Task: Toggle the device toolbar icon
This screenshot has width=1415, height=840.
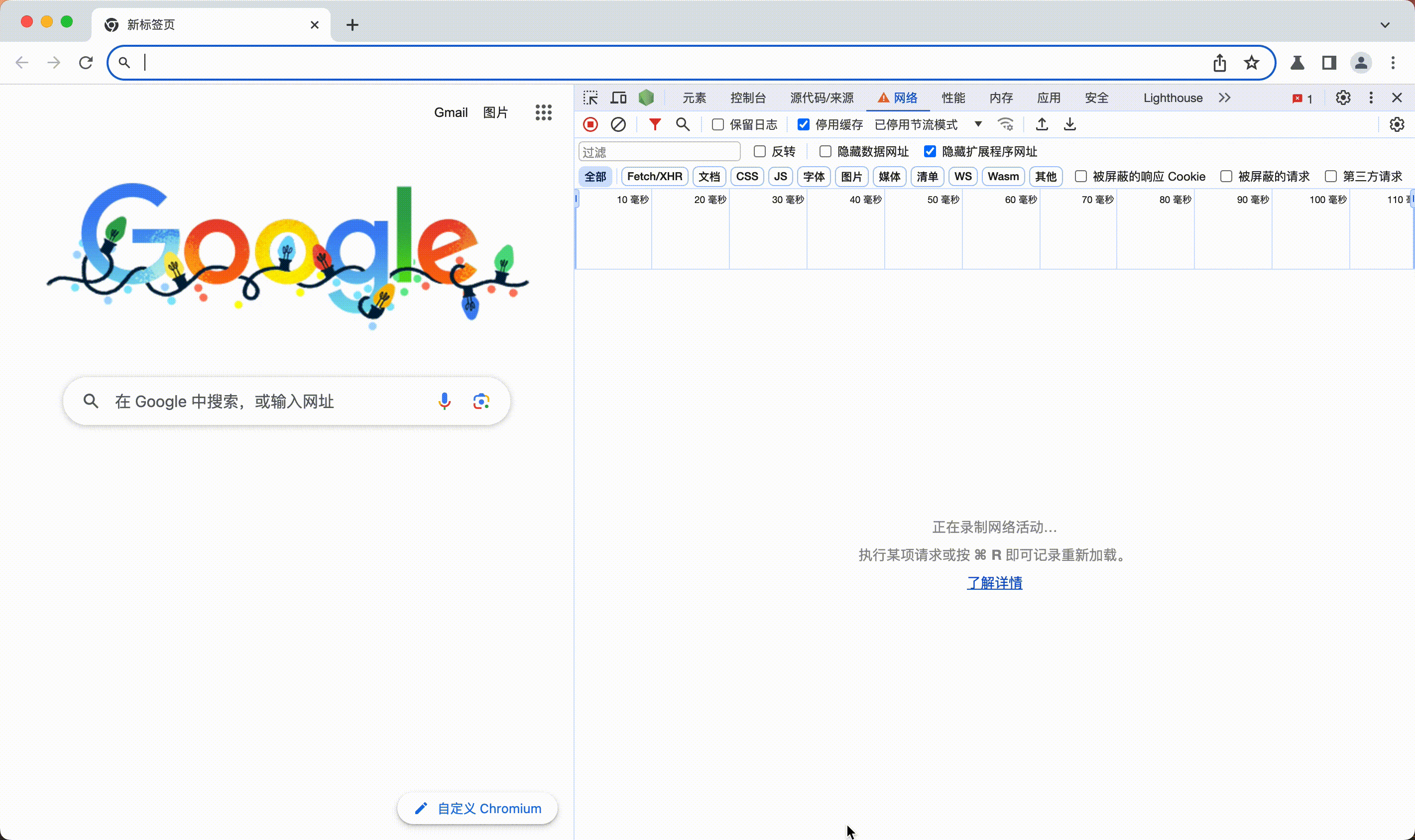Action: pos(618,98)
